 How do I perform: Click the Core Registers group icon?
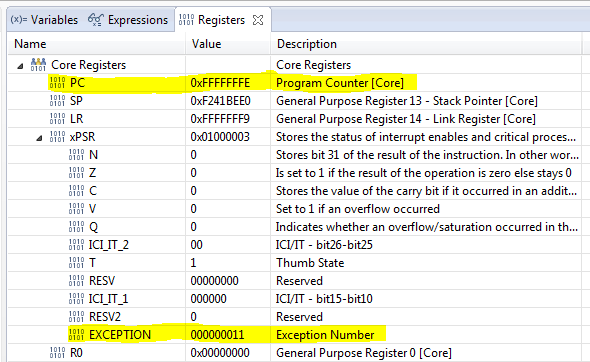click(x=38, y=65)
